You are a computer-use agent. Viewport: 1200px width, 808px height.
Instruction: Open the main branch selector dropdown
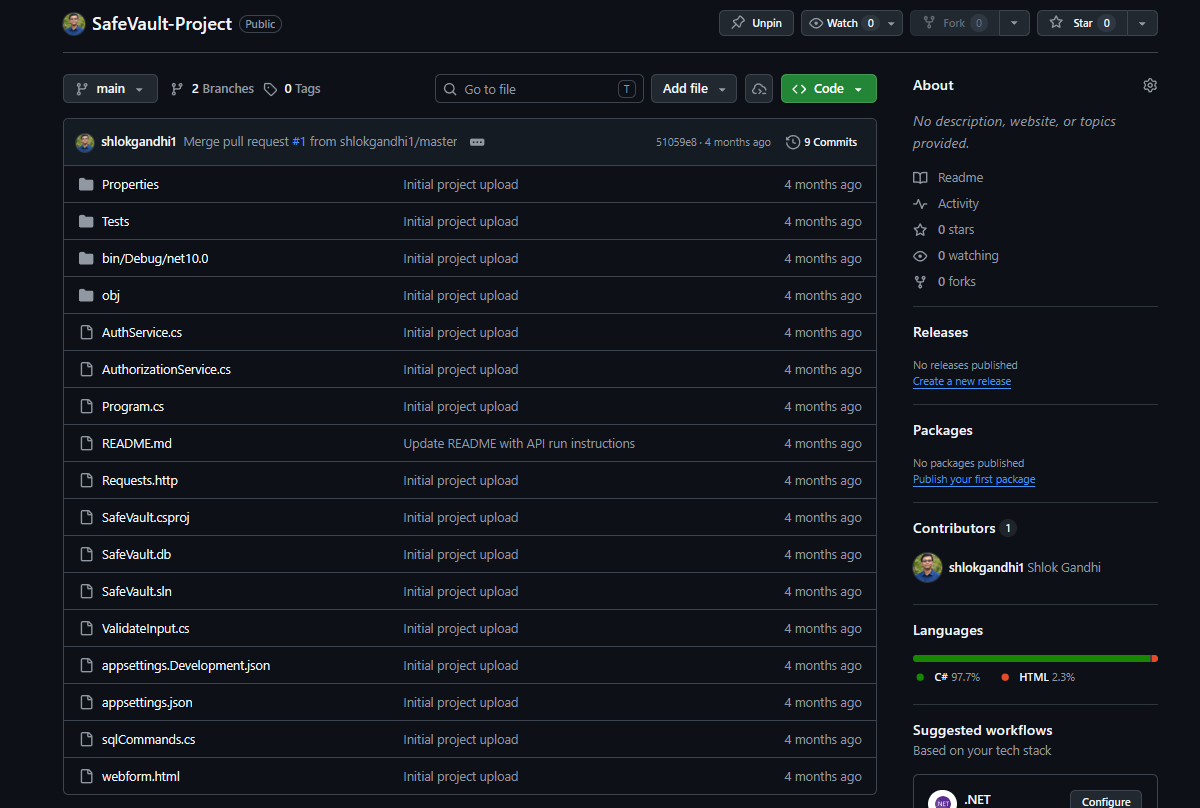click(110, 89)
